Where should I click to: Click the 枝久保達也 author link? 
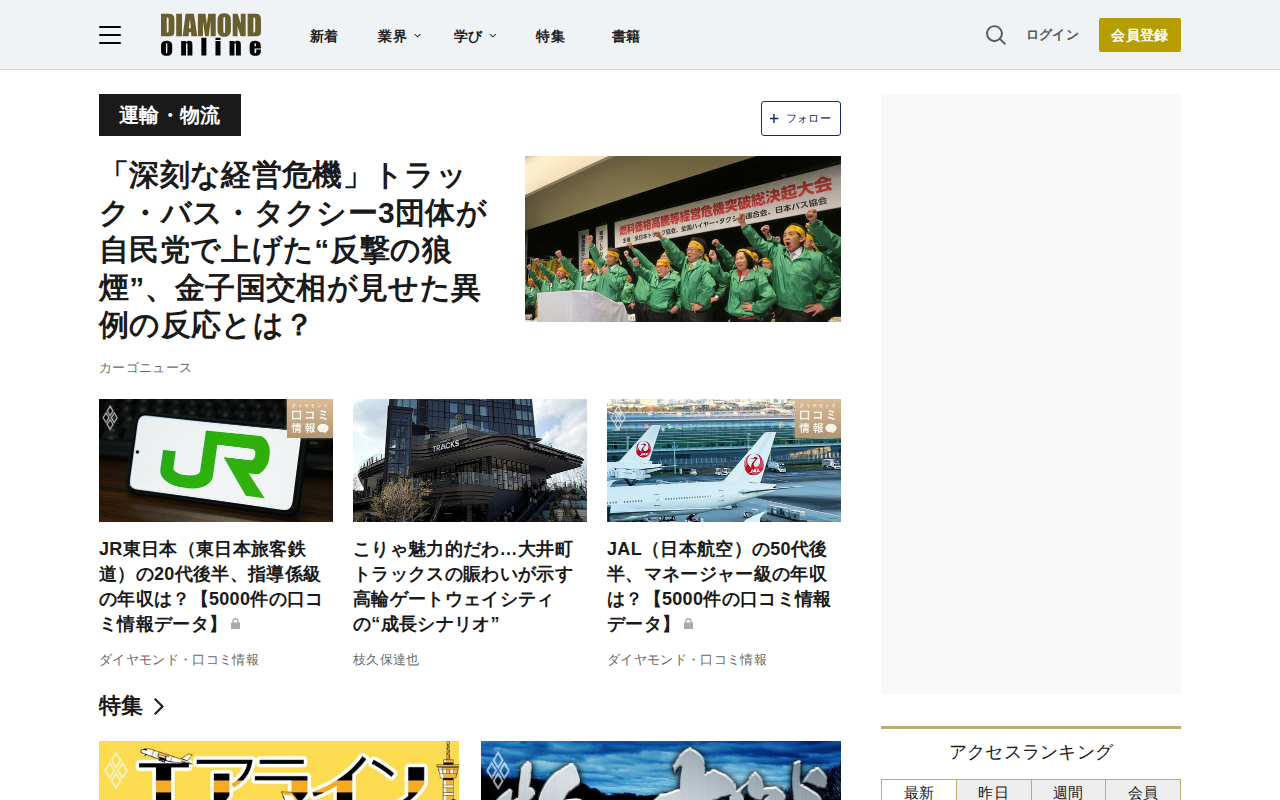(x=386, y=660)
